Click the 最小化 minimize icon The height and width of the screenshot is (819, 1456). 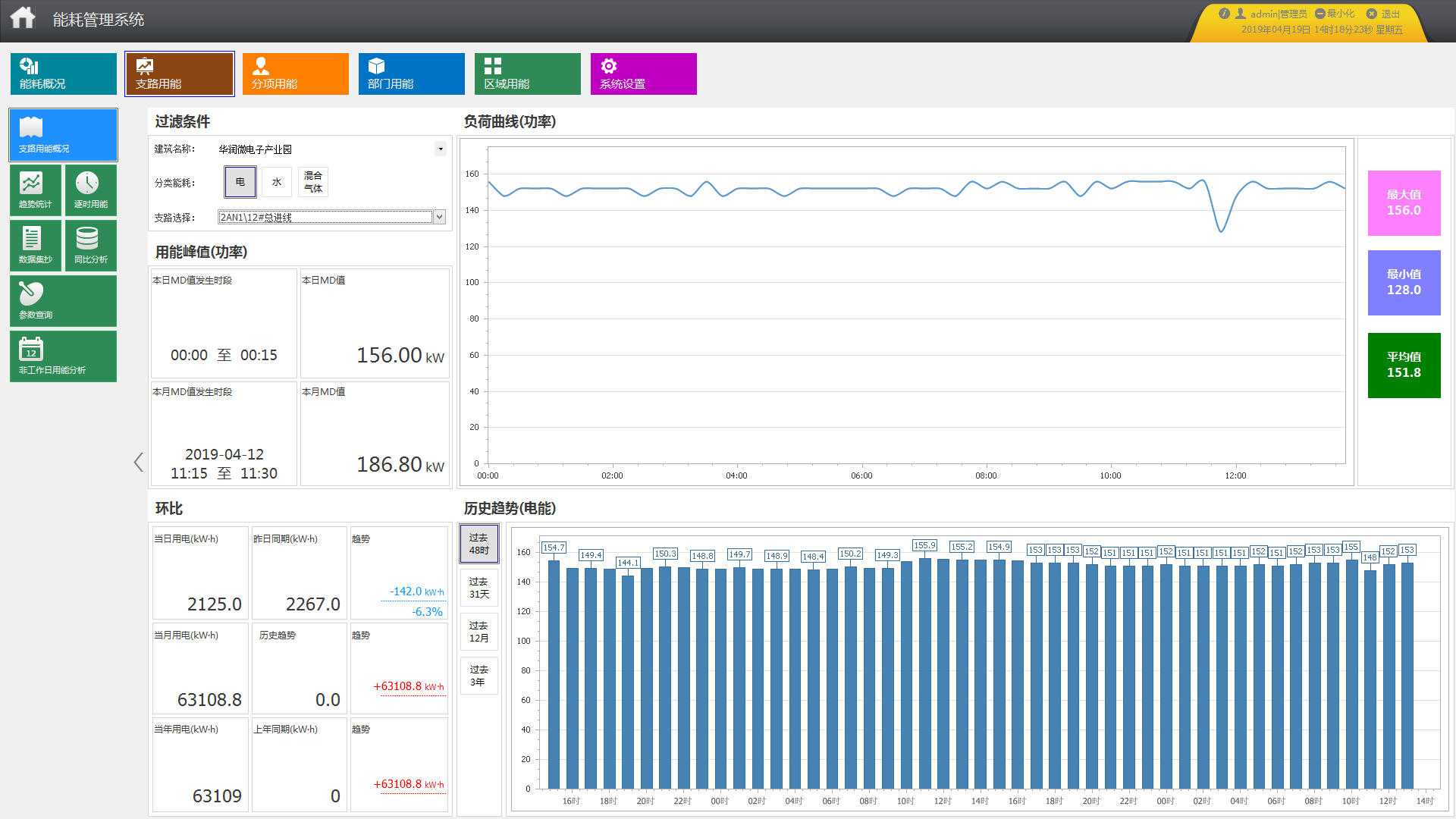coord(1320,14)
